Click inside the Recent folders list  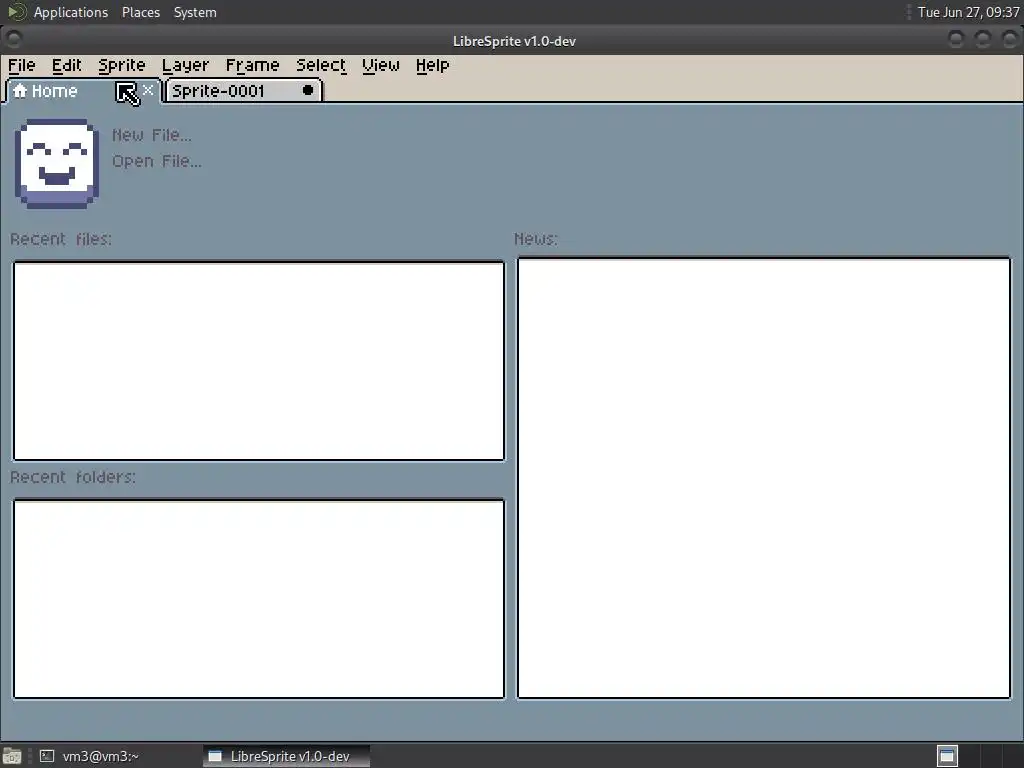point(259,599)
